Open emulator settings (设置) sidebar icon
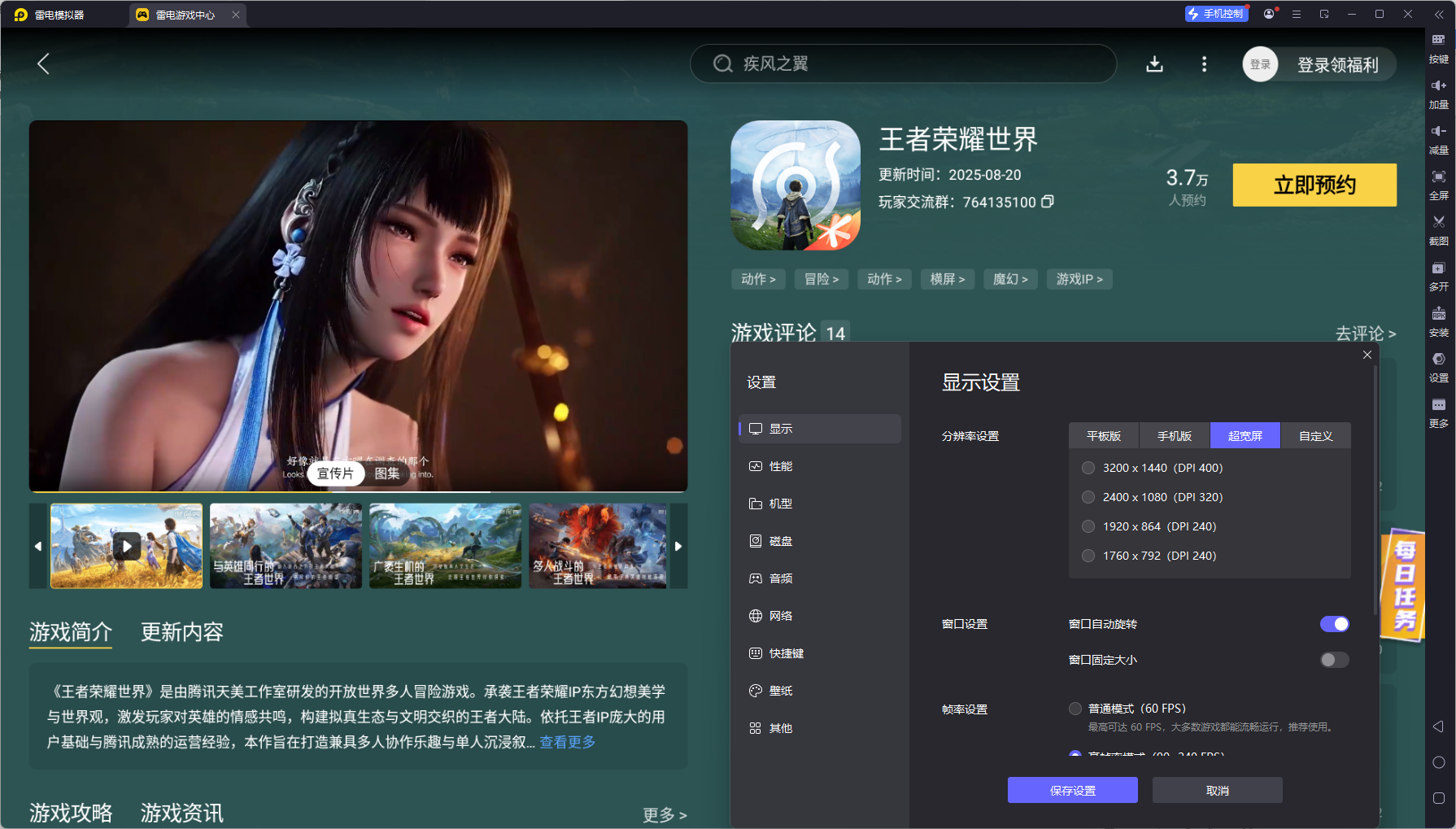 click(1438, 368)
